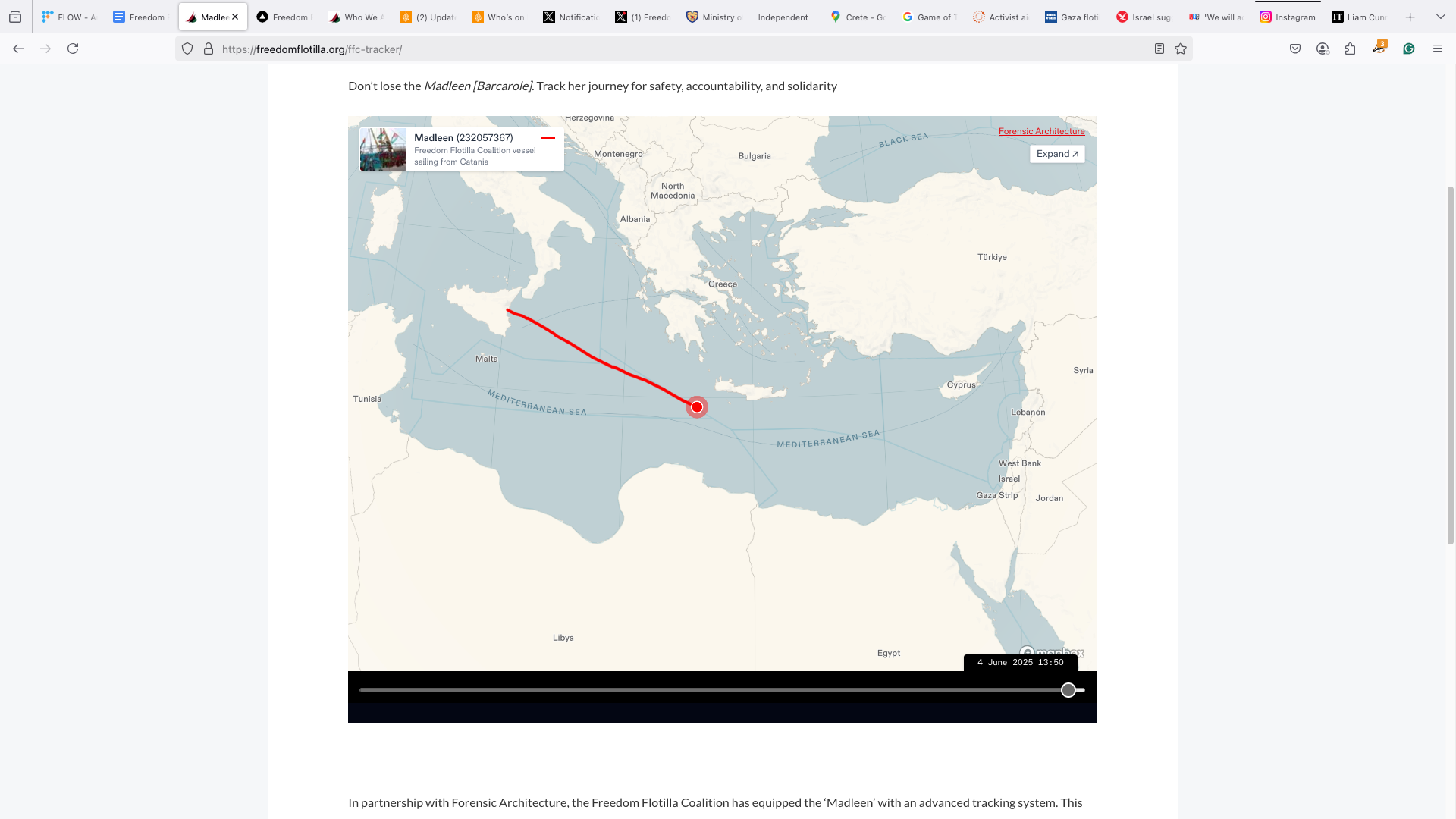The height and width of the screenshot is (819, 1456).
Task: Click the extension icon showing 3 notifications
Action: tap(1380, 48)
